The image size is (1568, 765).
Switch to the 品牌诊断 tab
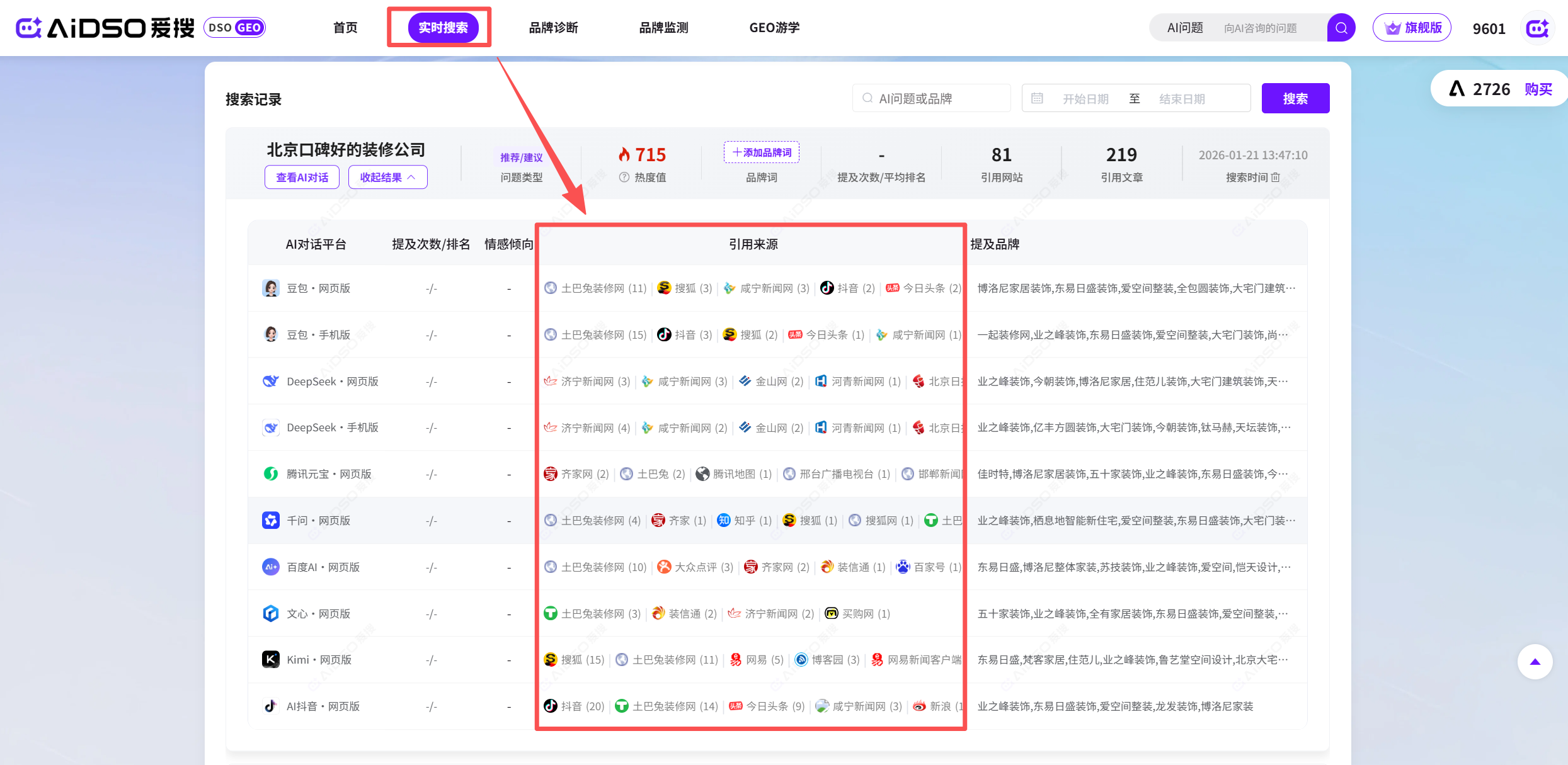pyautogui.click(x=553, y=28)
